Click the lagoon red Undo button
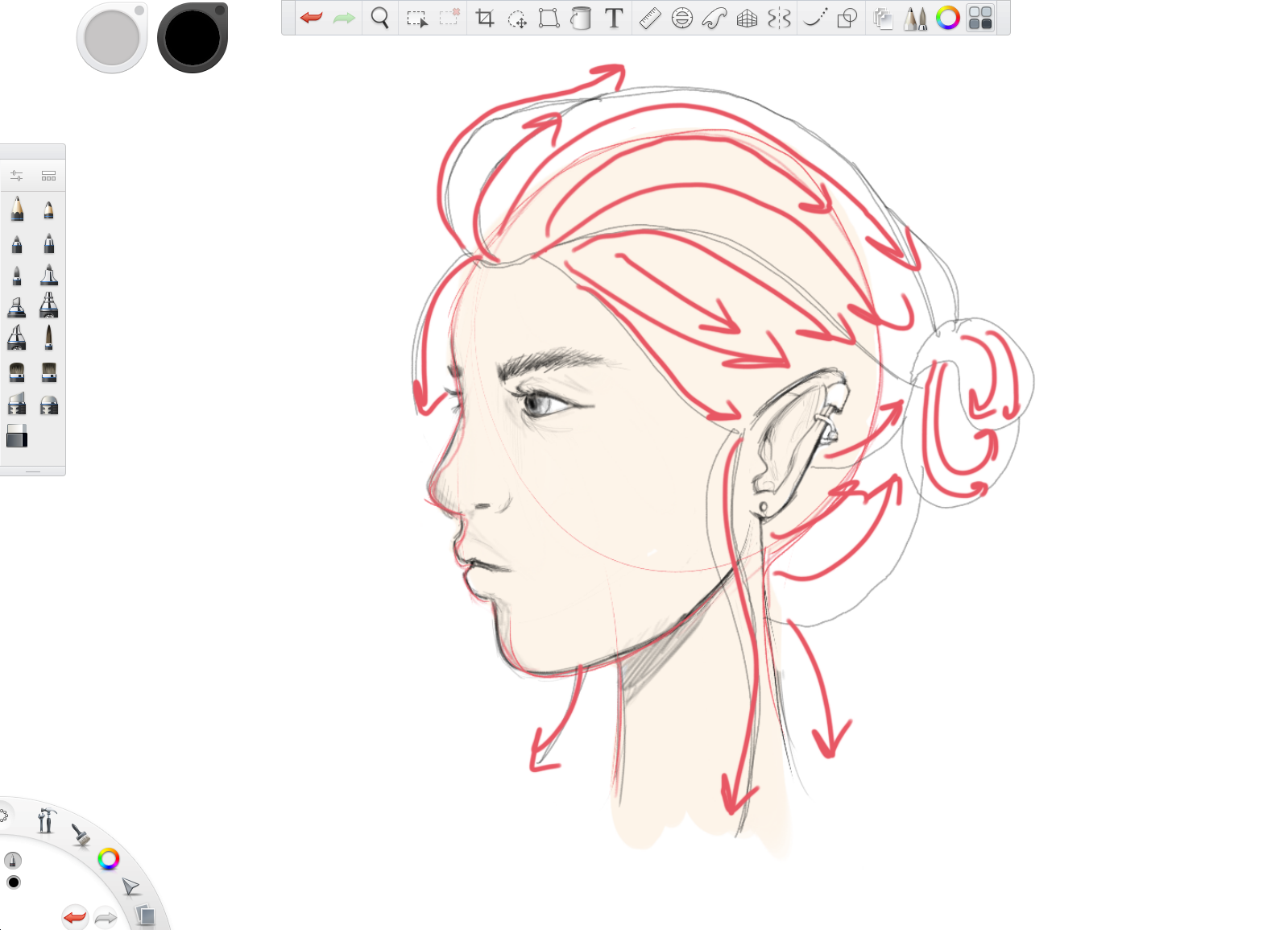This screenshot has width=1288, height=930. [x=75, y=917]
